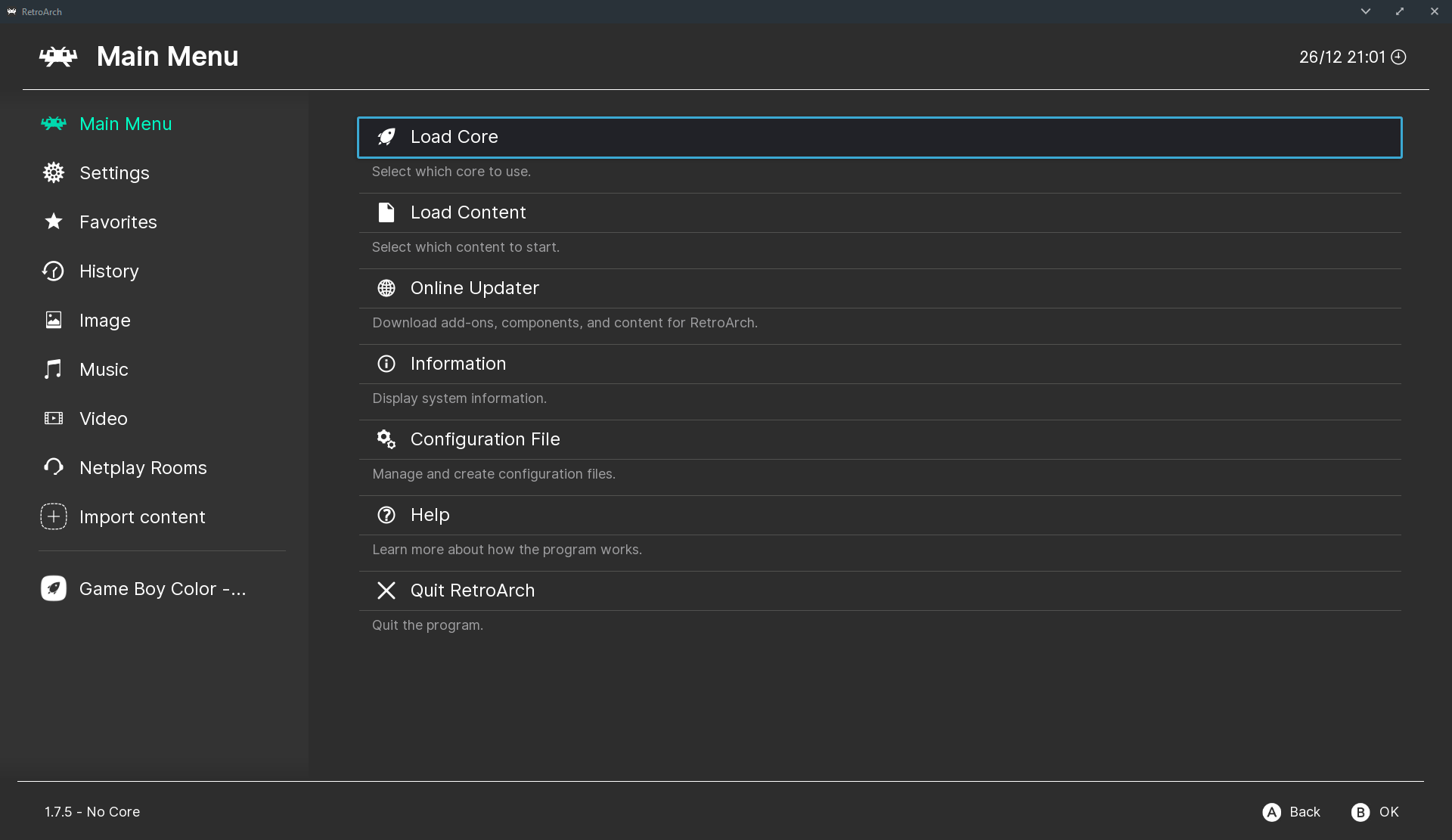Click the Video player icon
Image resolution: width=1452 pixels, height=840 pixels.
tap(53, 418)
